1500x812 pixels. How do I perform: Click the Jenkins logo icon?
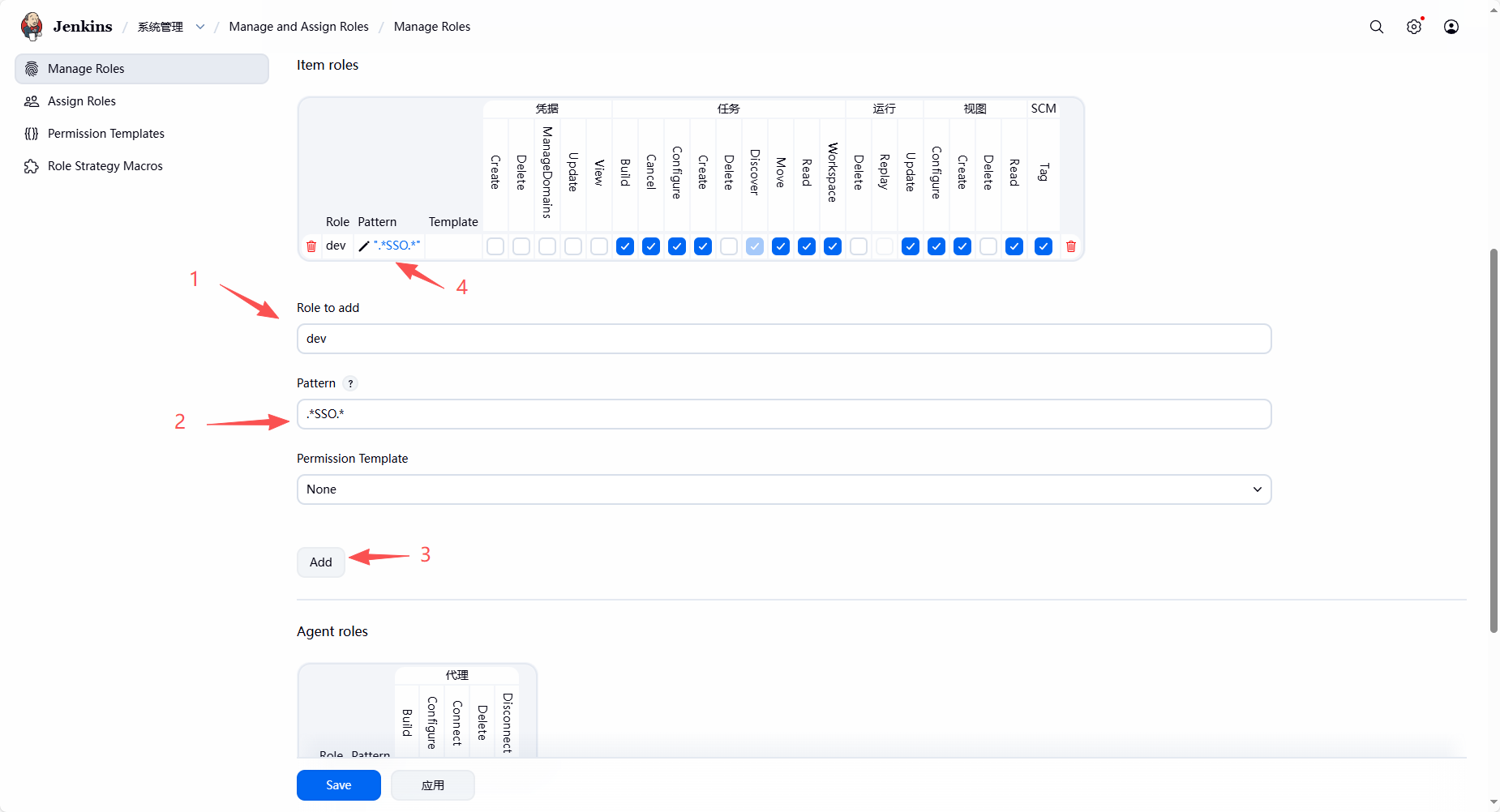(x=32, y=26)
